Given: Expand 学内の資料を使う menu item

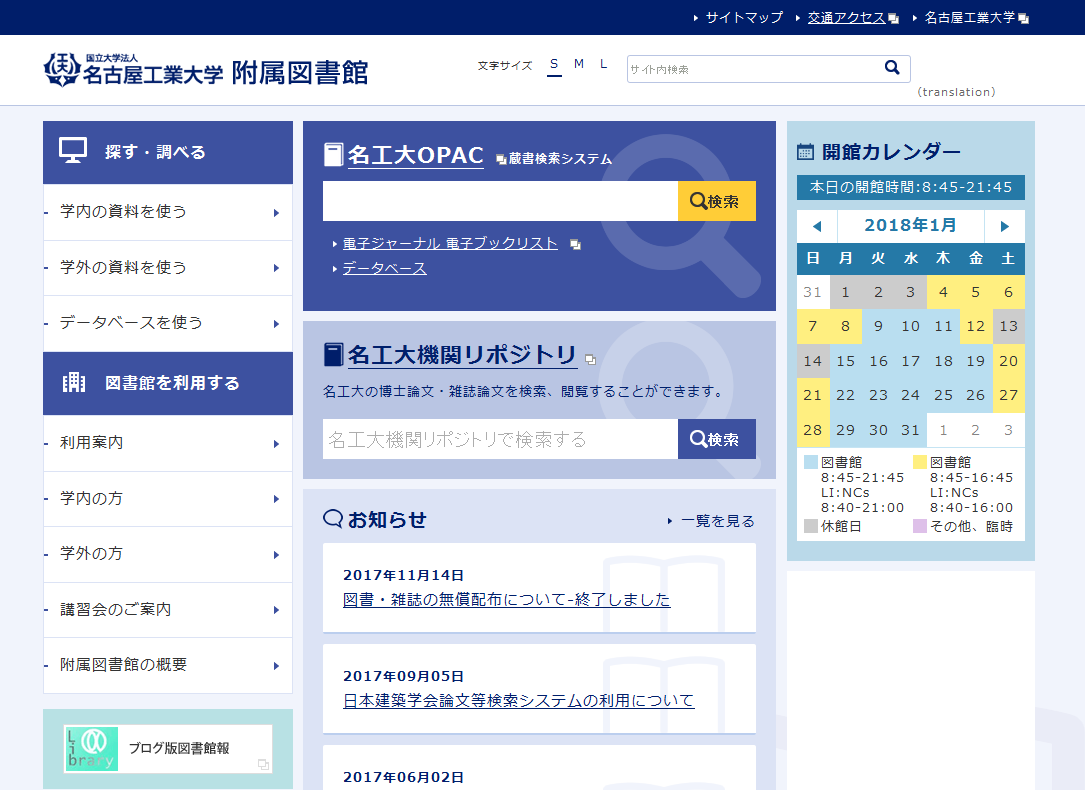Looking at the screenshot, I should tap(168, 212).
